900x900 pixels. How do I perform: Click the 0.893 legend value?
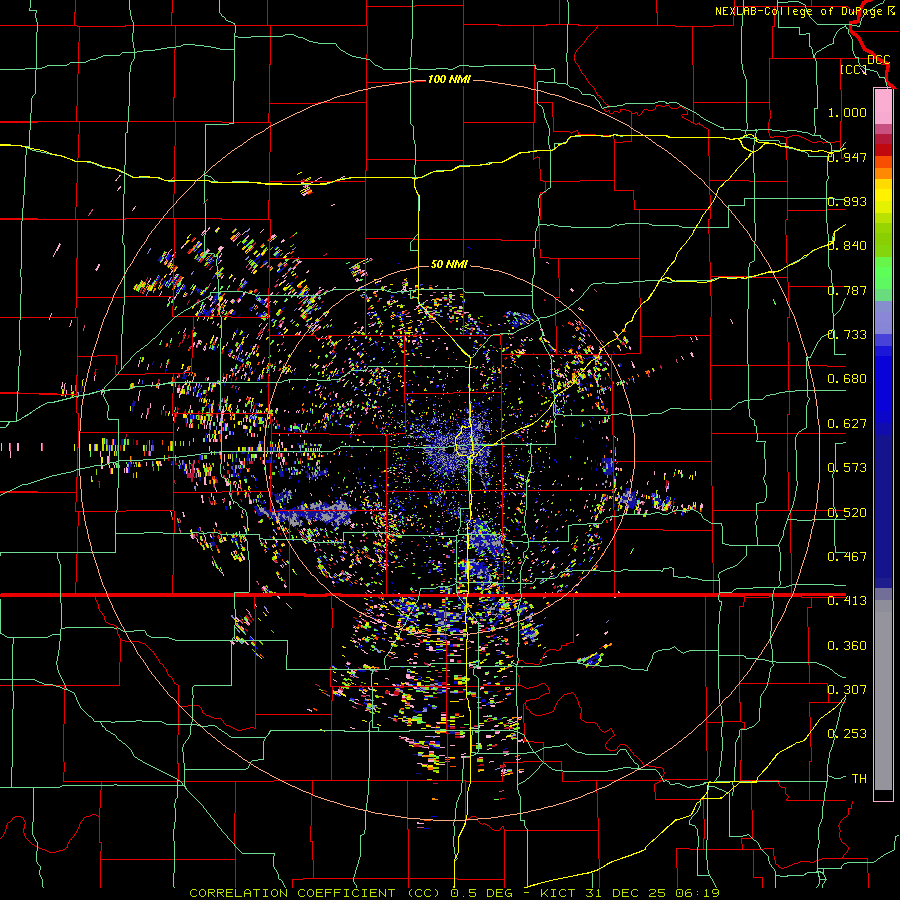tap(847, 201)
